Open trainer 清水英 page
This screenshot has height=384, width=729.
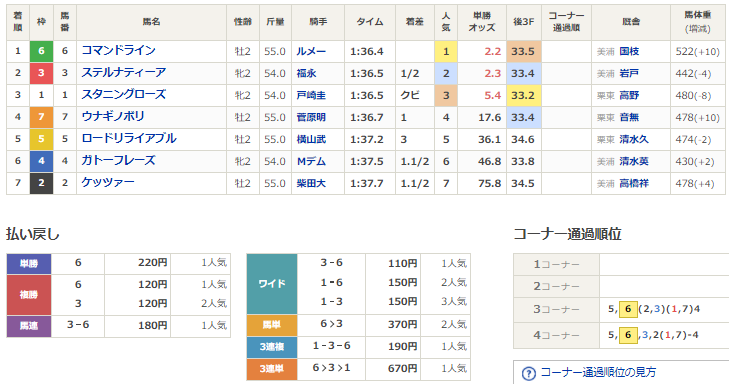[634, 161]
